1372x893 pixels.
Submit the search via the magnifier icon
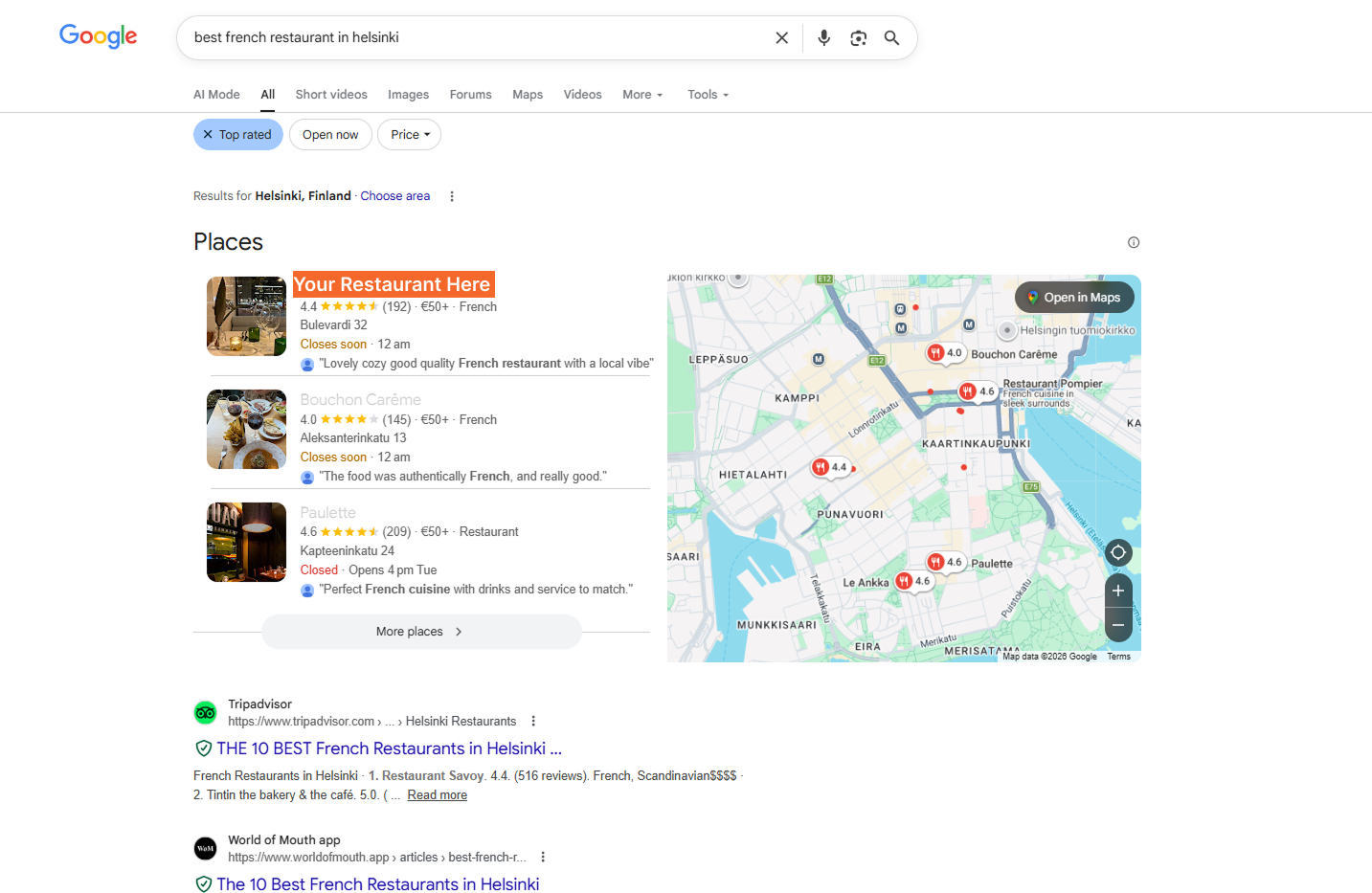(x=891, y=37)
